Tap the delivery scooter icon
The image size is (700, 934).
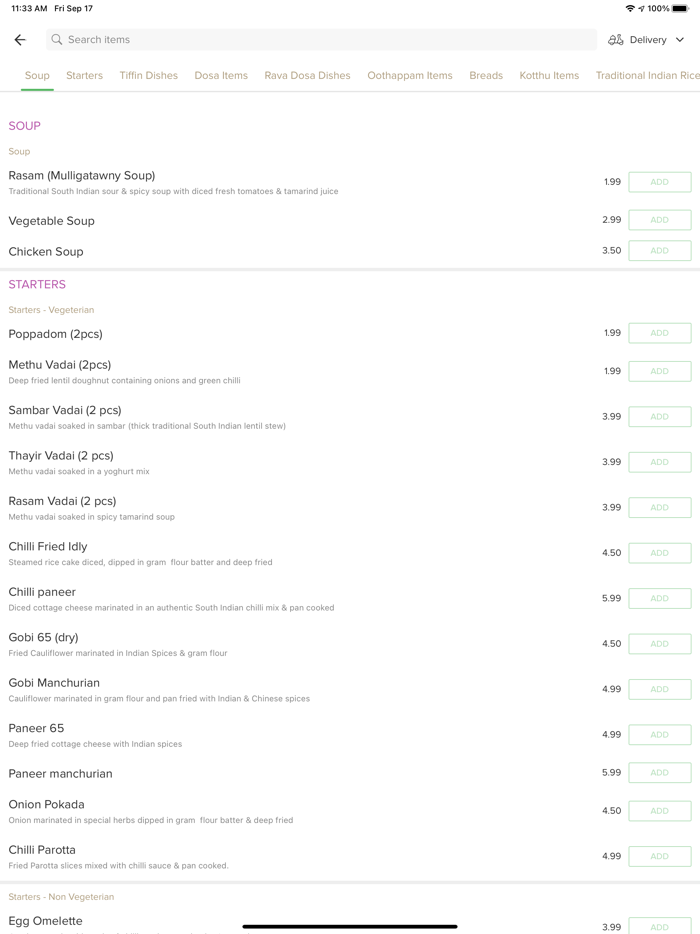[616, 40]
